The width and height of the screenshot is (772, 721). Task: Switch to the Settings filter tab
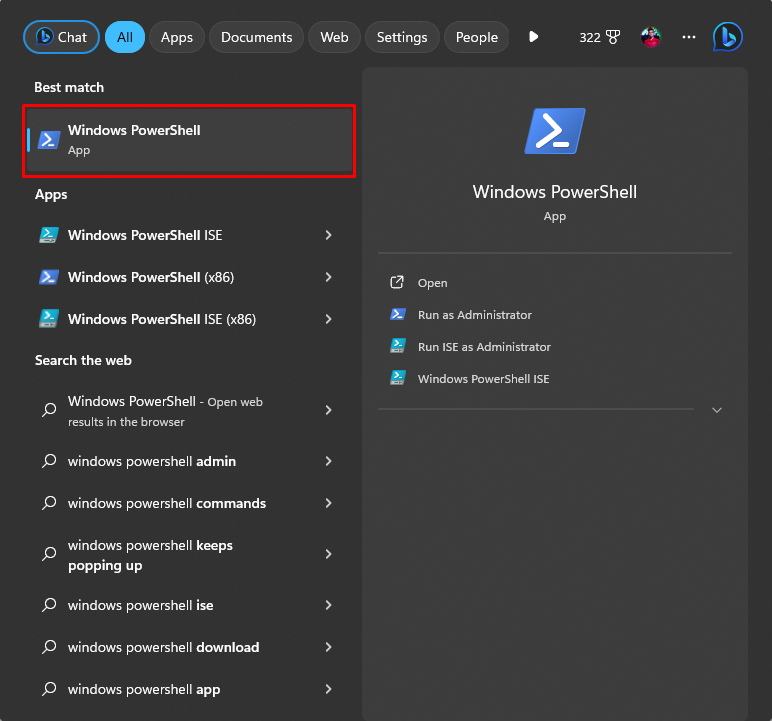tap(402, 37)
